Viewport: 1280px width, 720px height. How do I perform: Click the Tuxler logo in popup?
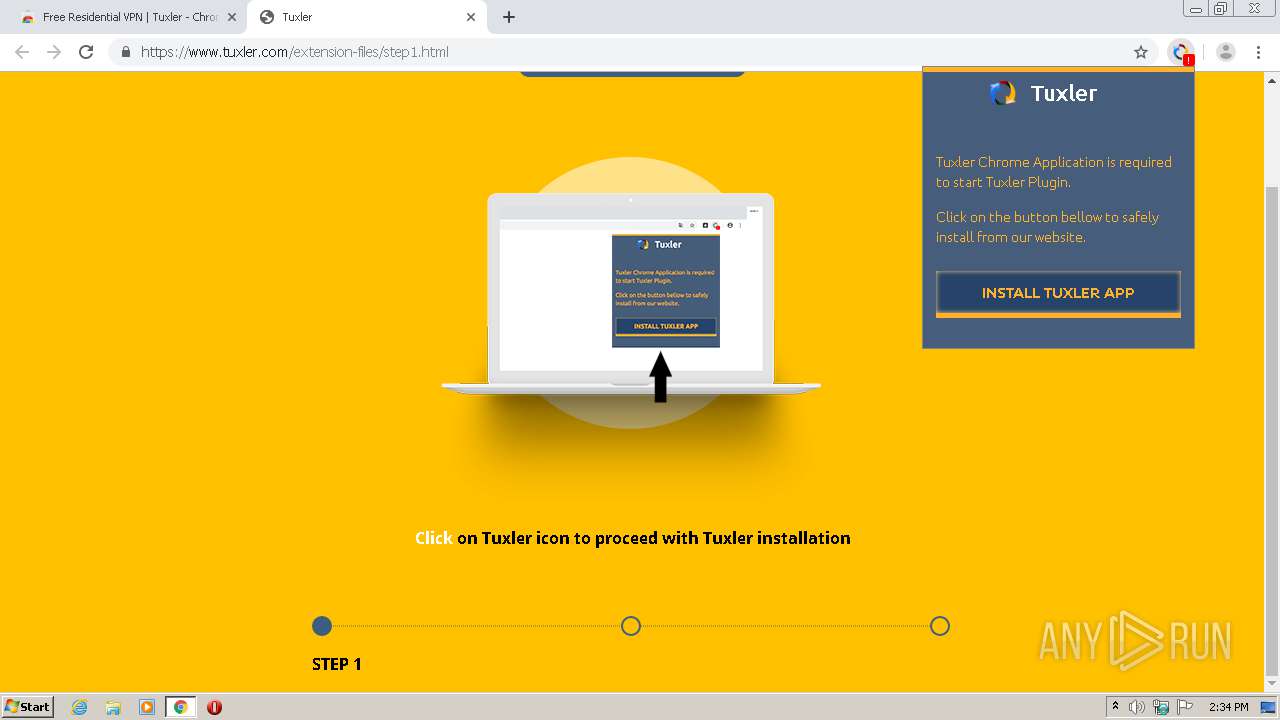point(1003,93)
